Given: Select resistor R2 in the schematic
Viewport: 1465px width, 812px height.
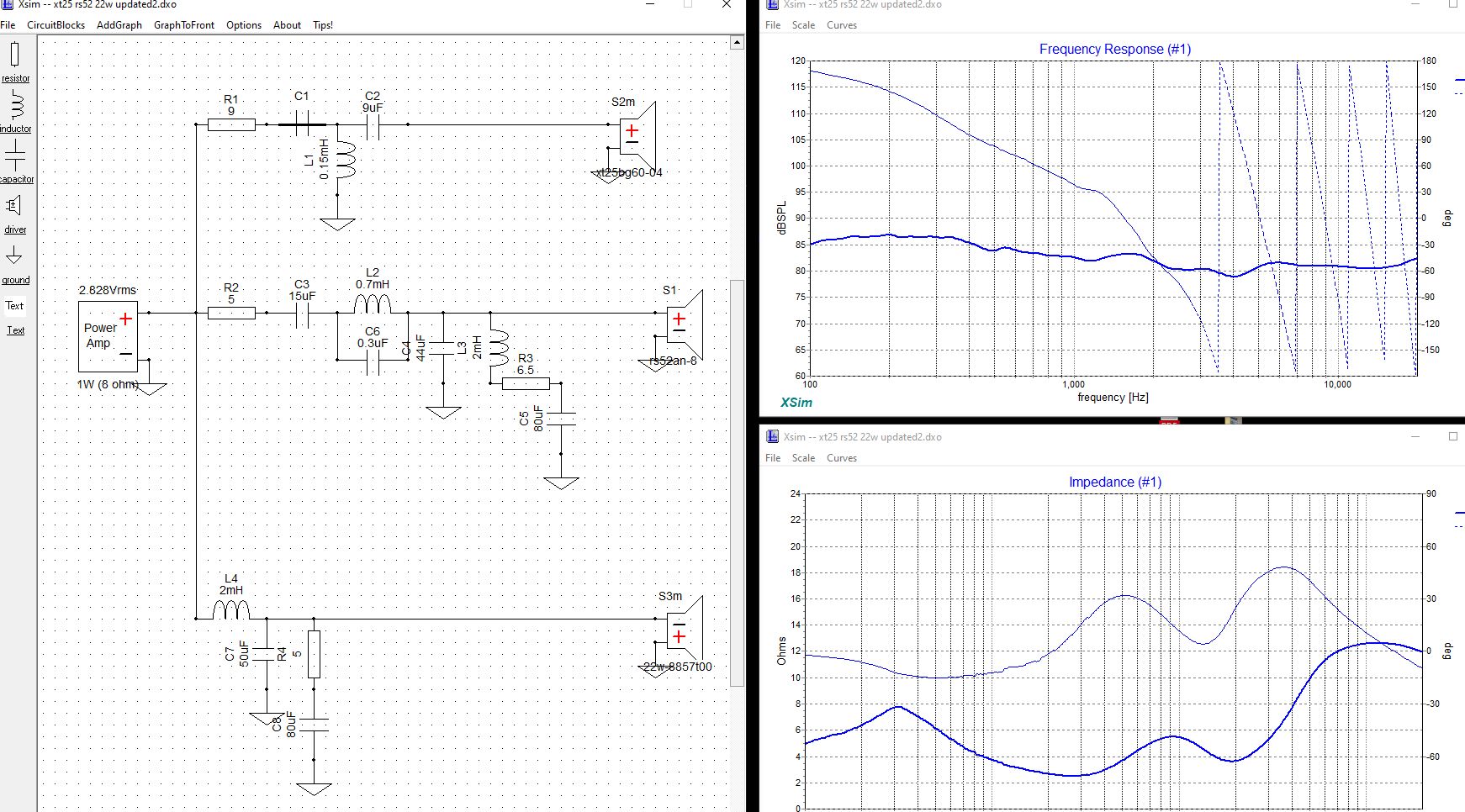Looking at the screenshot, I should [x=231, y=313].
